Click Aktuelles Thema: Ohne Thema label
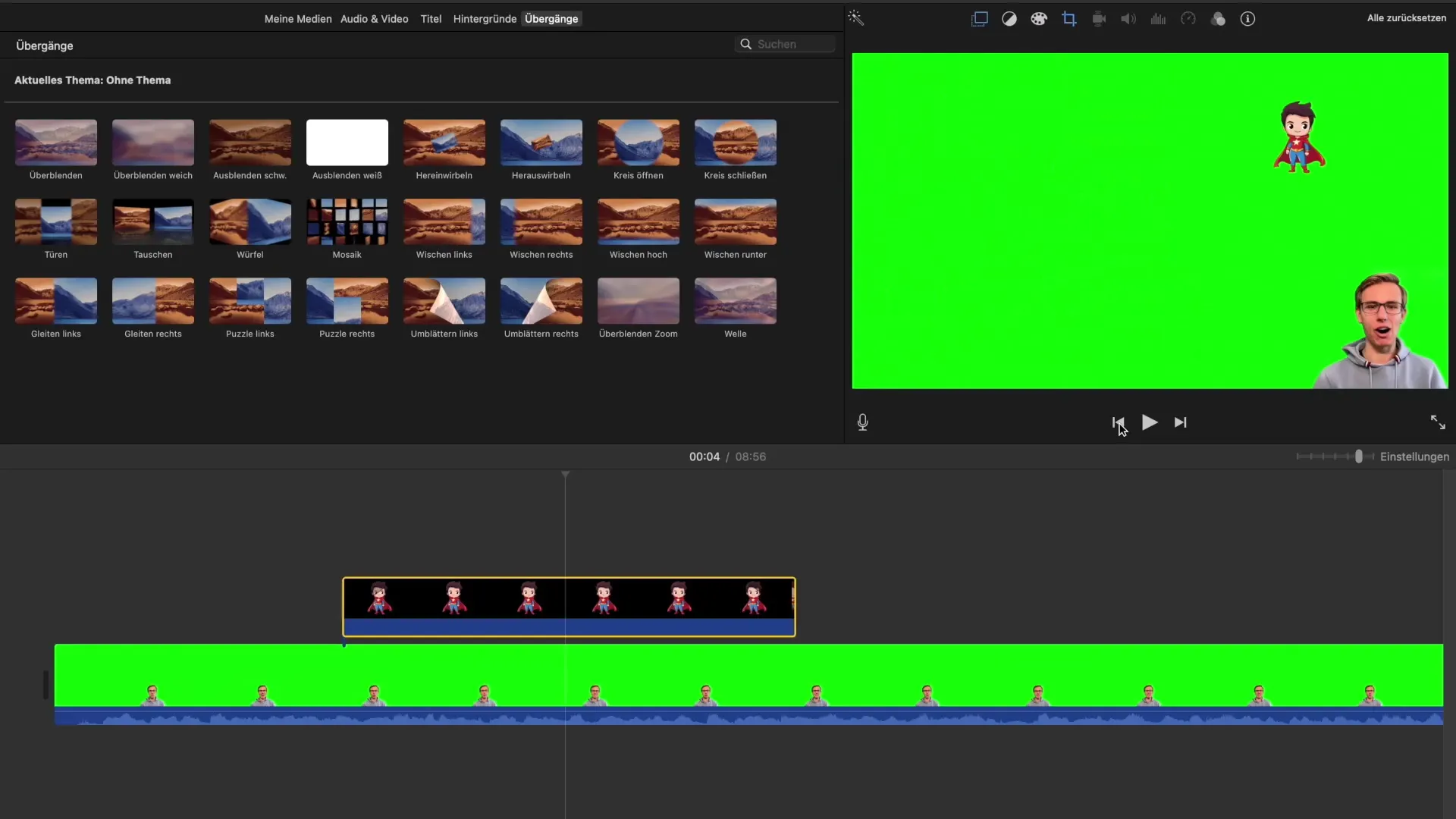The width and height of the screenshot is (1456, 819). (x=93, y=80)
